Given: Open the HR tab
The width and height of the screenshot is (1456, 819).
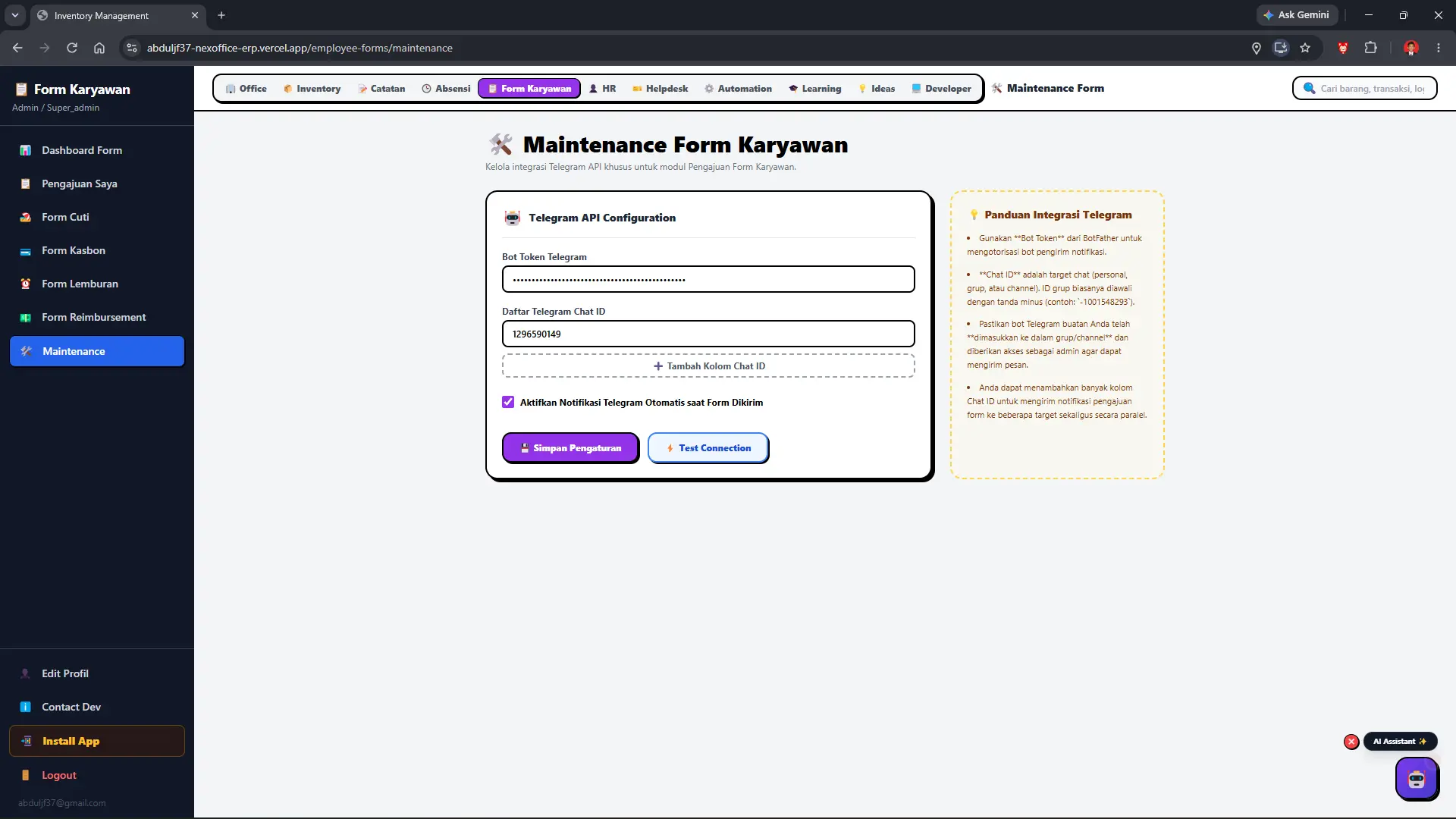Looking at the screenshot, I should click(603, 89).
